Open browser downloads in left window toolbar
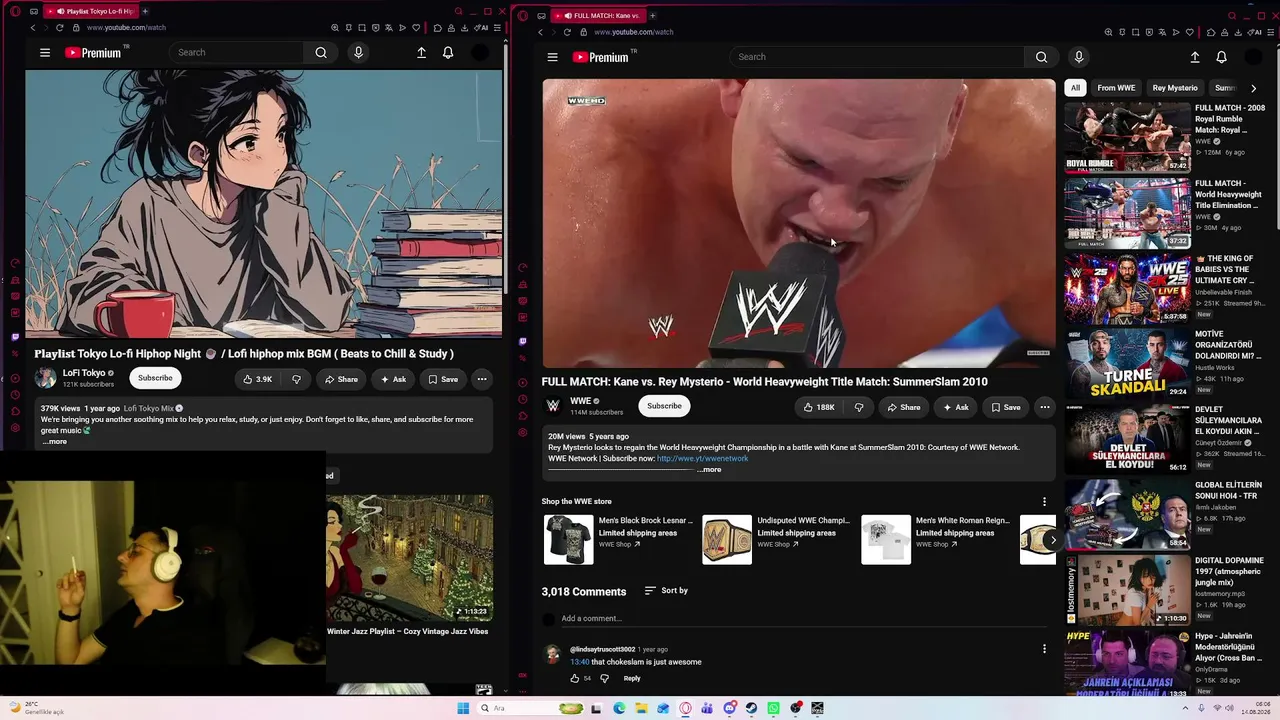The image size is (1280, 720). click(x=465, y=28)
